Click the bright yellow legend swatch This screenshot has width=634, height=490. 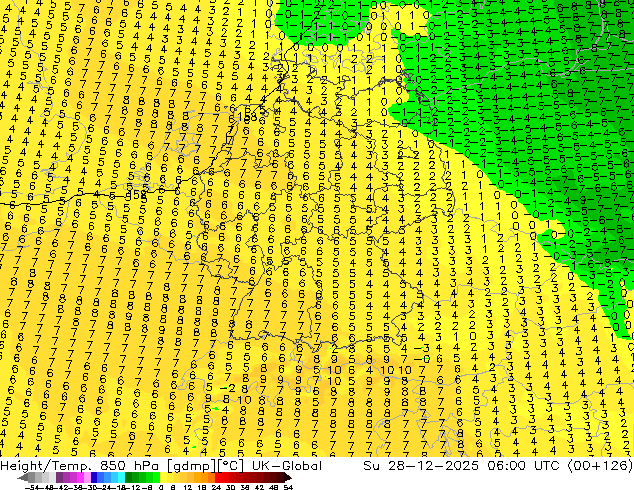tap(163, 477)
